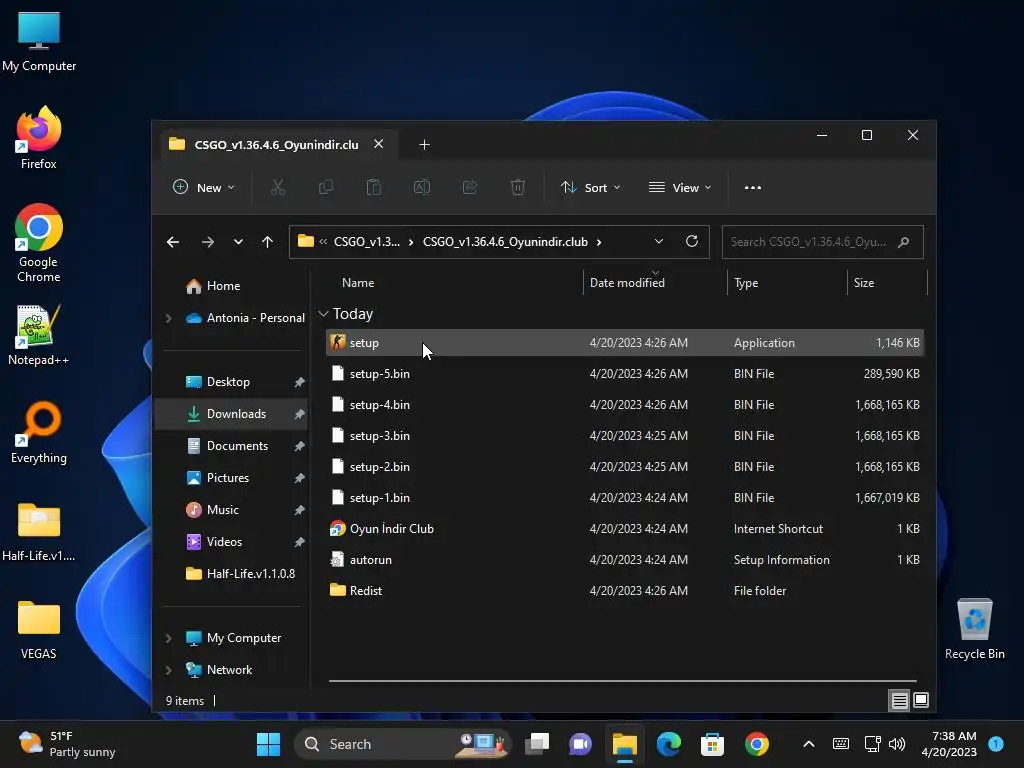Refresh the current folder view
The image size is (1024, 768).
coord(692,242)
